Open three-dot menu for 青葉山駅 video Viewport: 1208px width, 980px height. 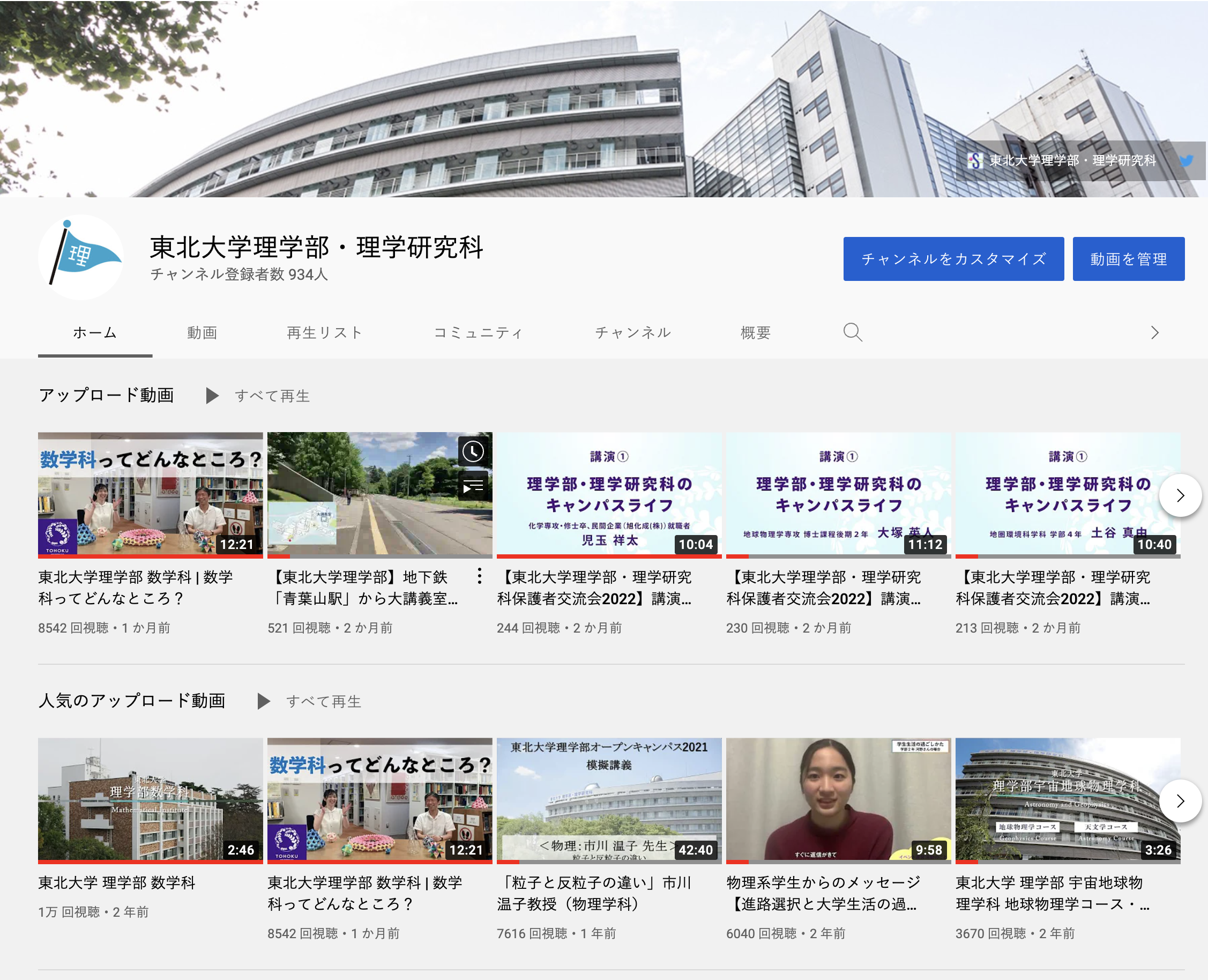tap(479, 576)
